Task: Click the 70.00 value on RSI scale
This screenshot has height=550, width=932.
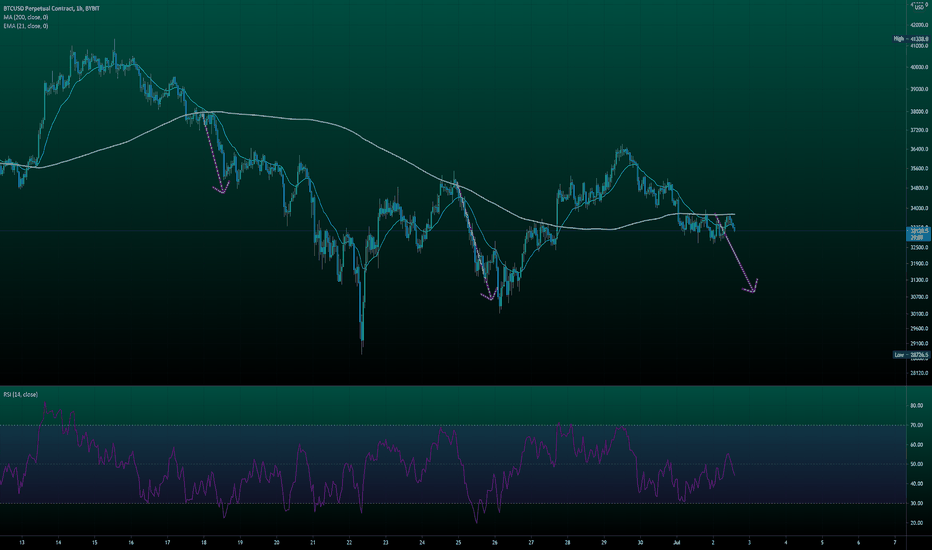Action: click(917, 425)
